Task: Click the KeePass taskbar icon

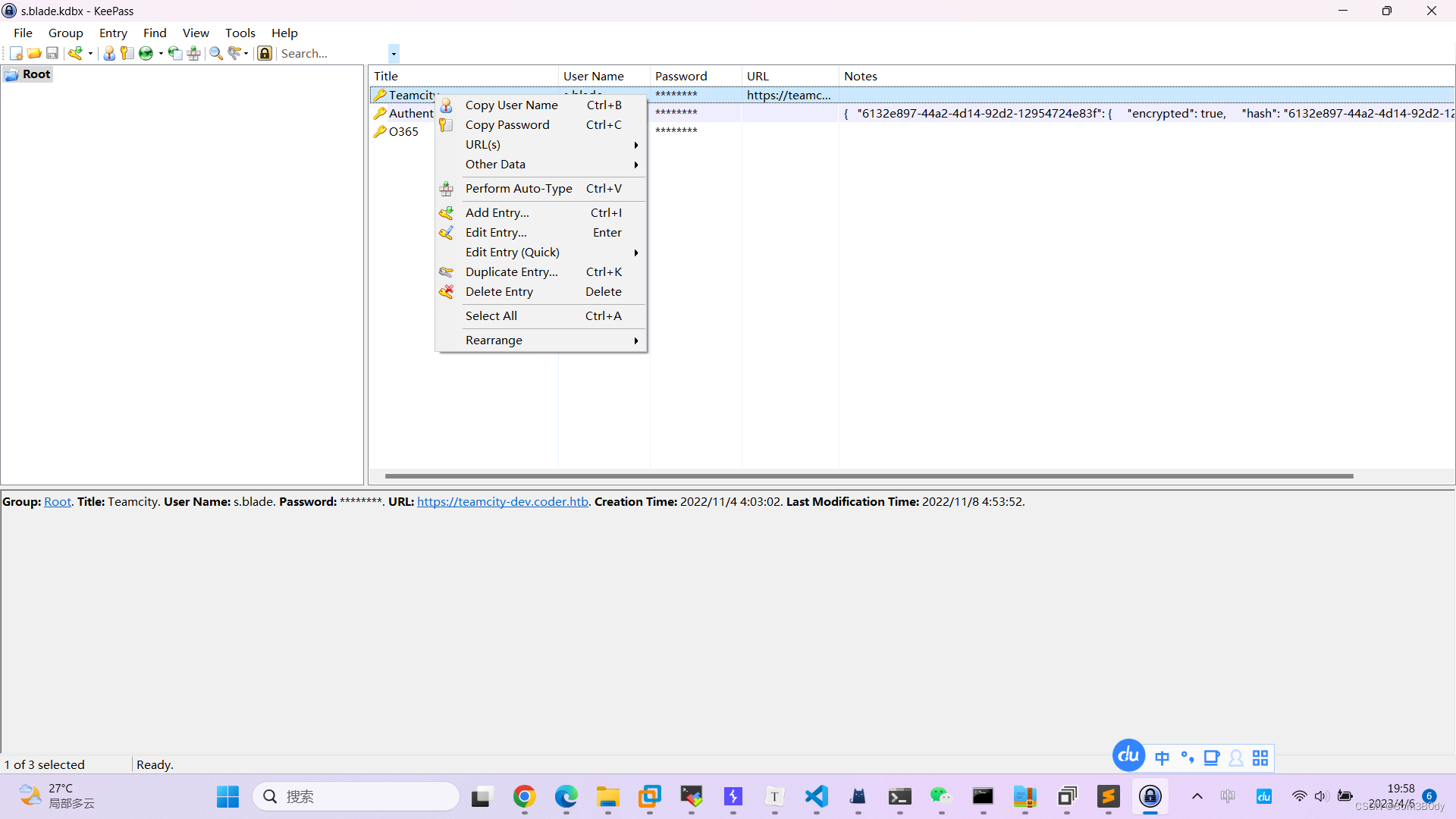Action: click(1150, 796)
